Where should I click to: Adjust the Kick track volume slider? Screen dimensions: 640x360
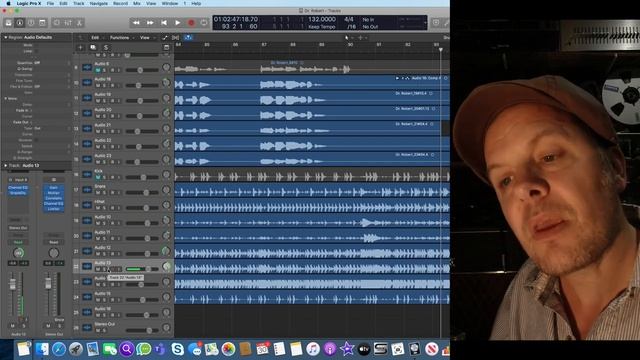coord(142,177)
